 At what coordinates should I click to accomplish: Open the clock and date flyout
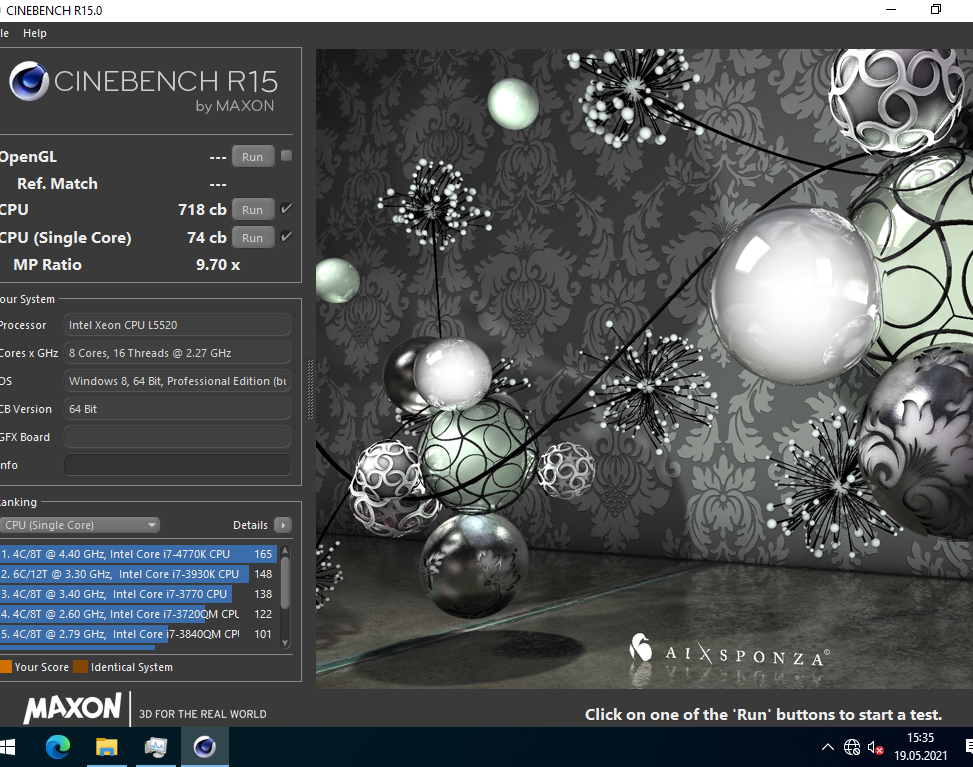pyautogui.click(x=920, y=747)
